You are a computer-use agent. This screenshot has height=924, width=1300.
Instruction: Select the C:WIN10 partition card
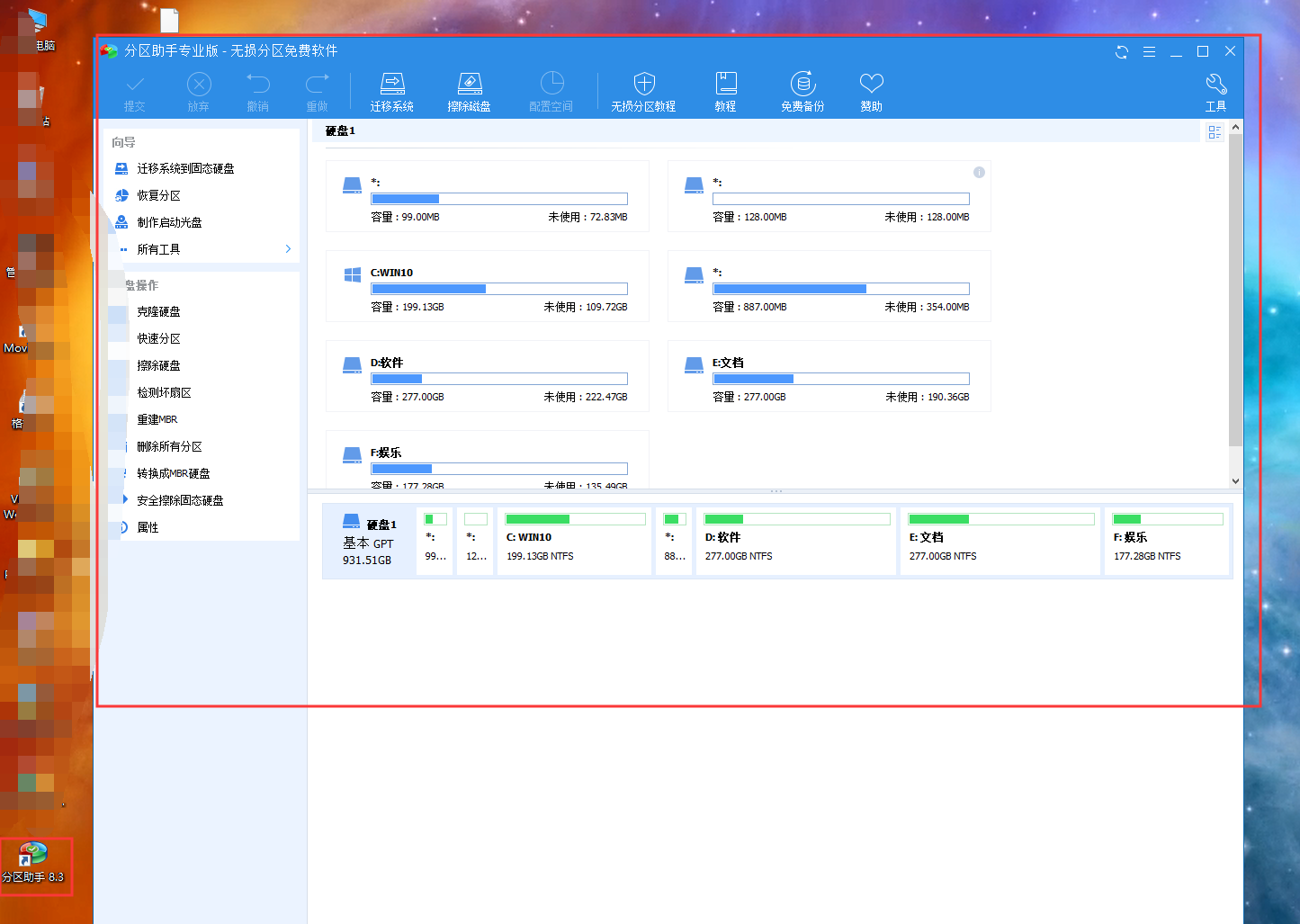point(488,286)
